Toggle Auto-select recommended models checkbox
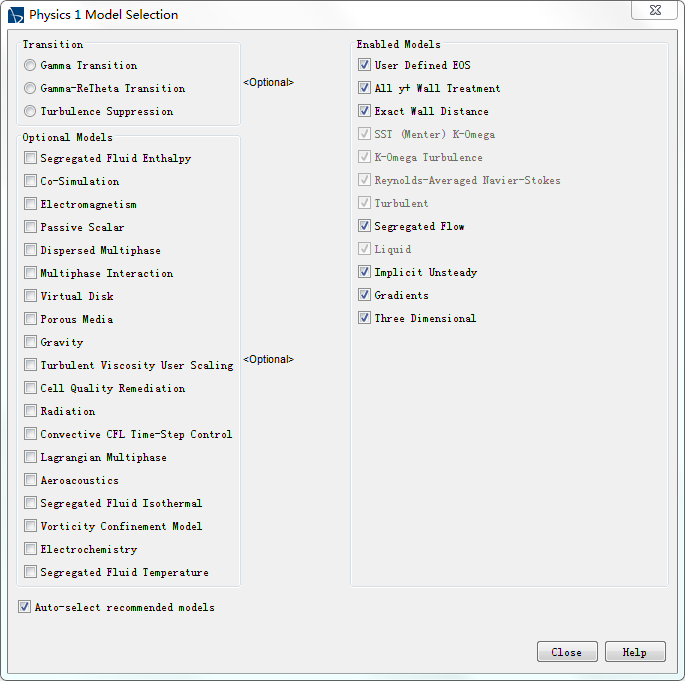Image resolution: width=685 pixels, height=681 pixels. click(x=25, y=607)
